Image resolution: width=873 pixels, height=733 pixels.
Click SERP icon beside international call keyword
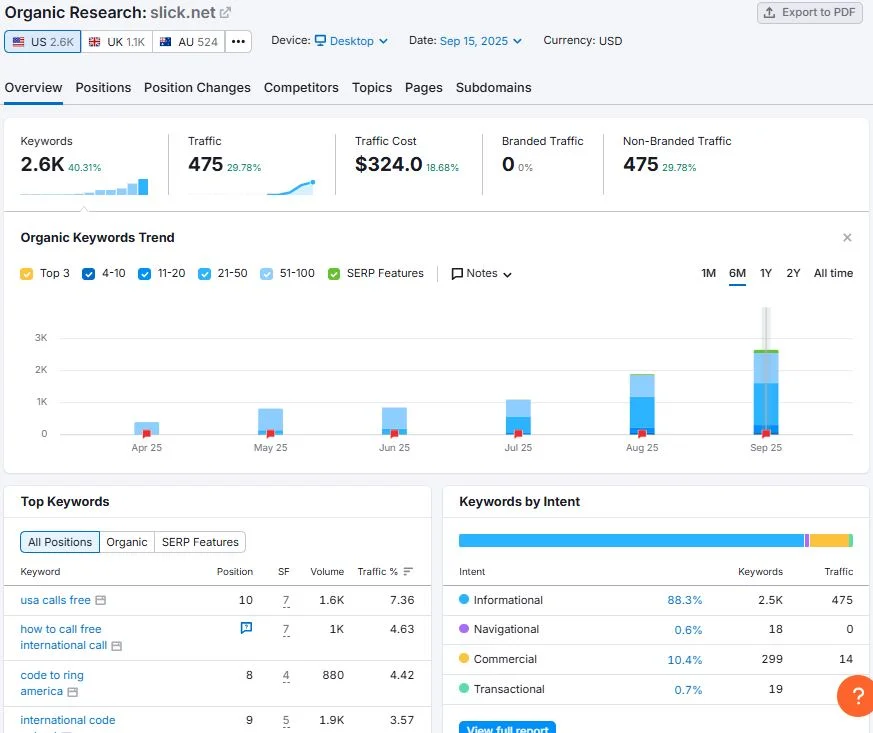(x=116, y=646)
